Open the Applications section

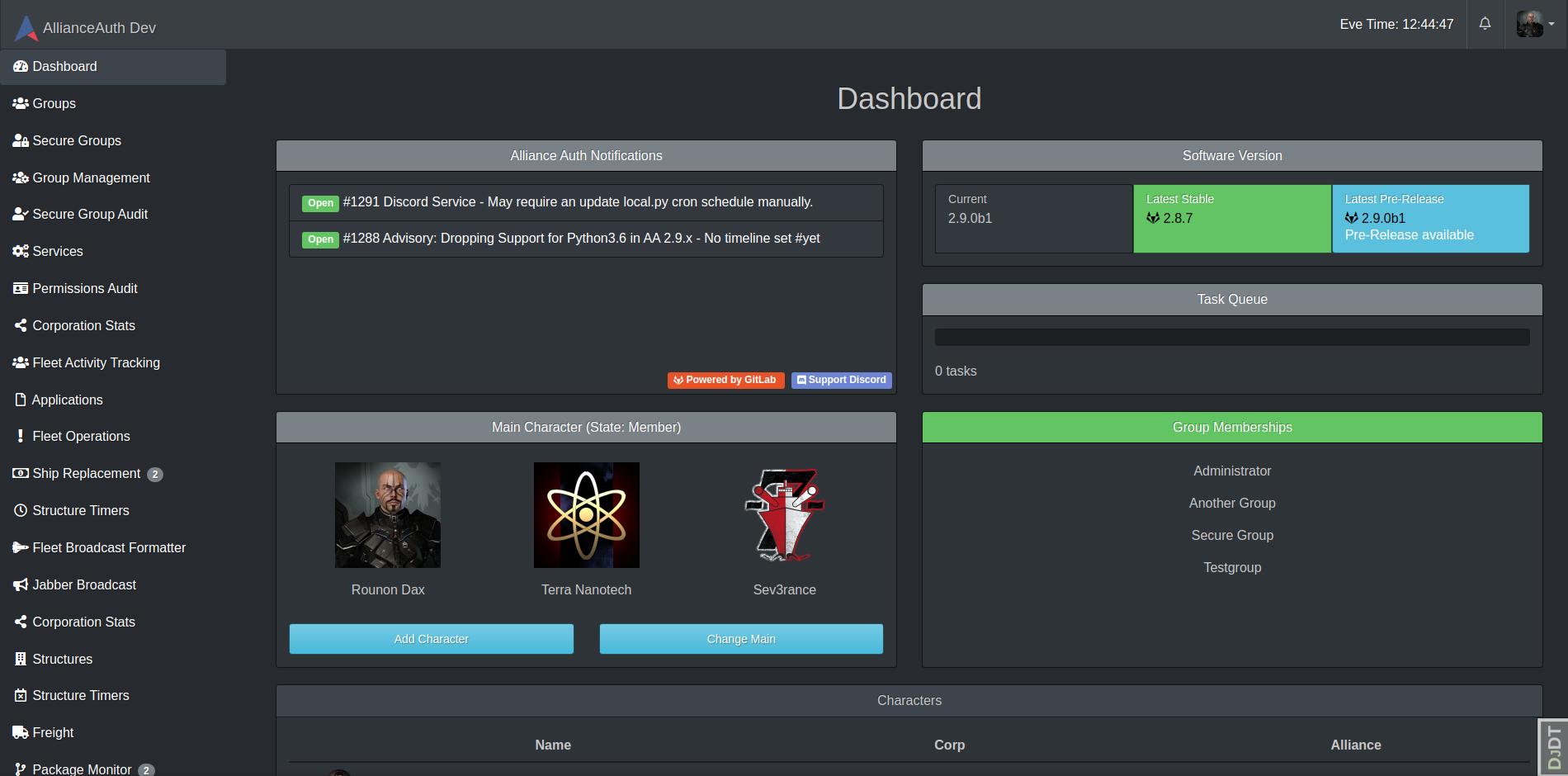pos(67,400)
